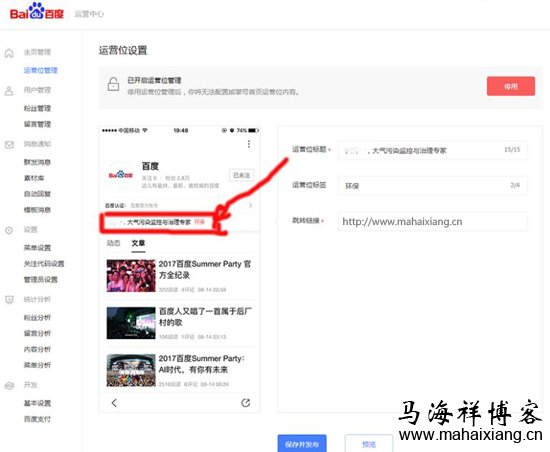Viewport: 550px width, 452px height.
Task: Open 粉丝分析 in the sidebar
Action: pos(38,317)
